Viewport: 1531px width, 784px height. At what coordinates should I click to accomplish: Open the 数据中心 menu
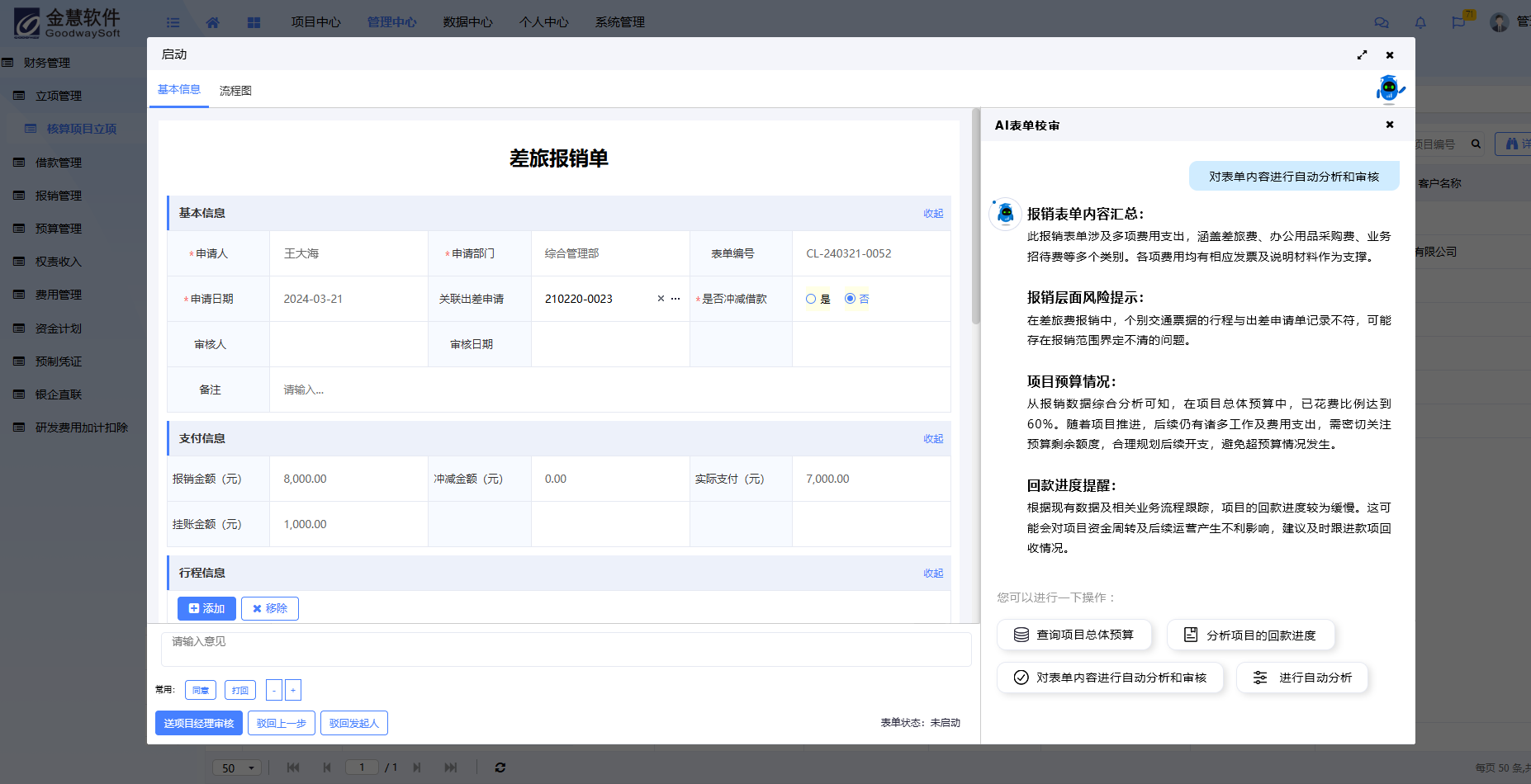click(467, 22)
